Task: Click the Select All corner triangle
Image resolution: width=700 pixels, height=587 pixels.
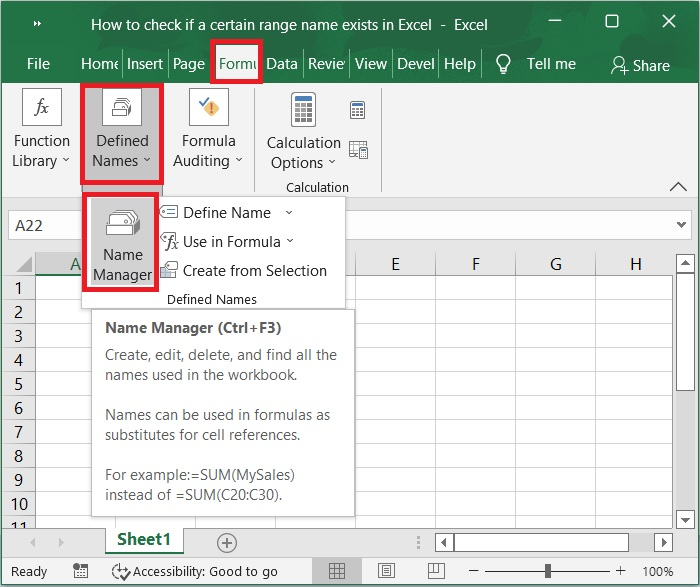Action: coord(24,265)
